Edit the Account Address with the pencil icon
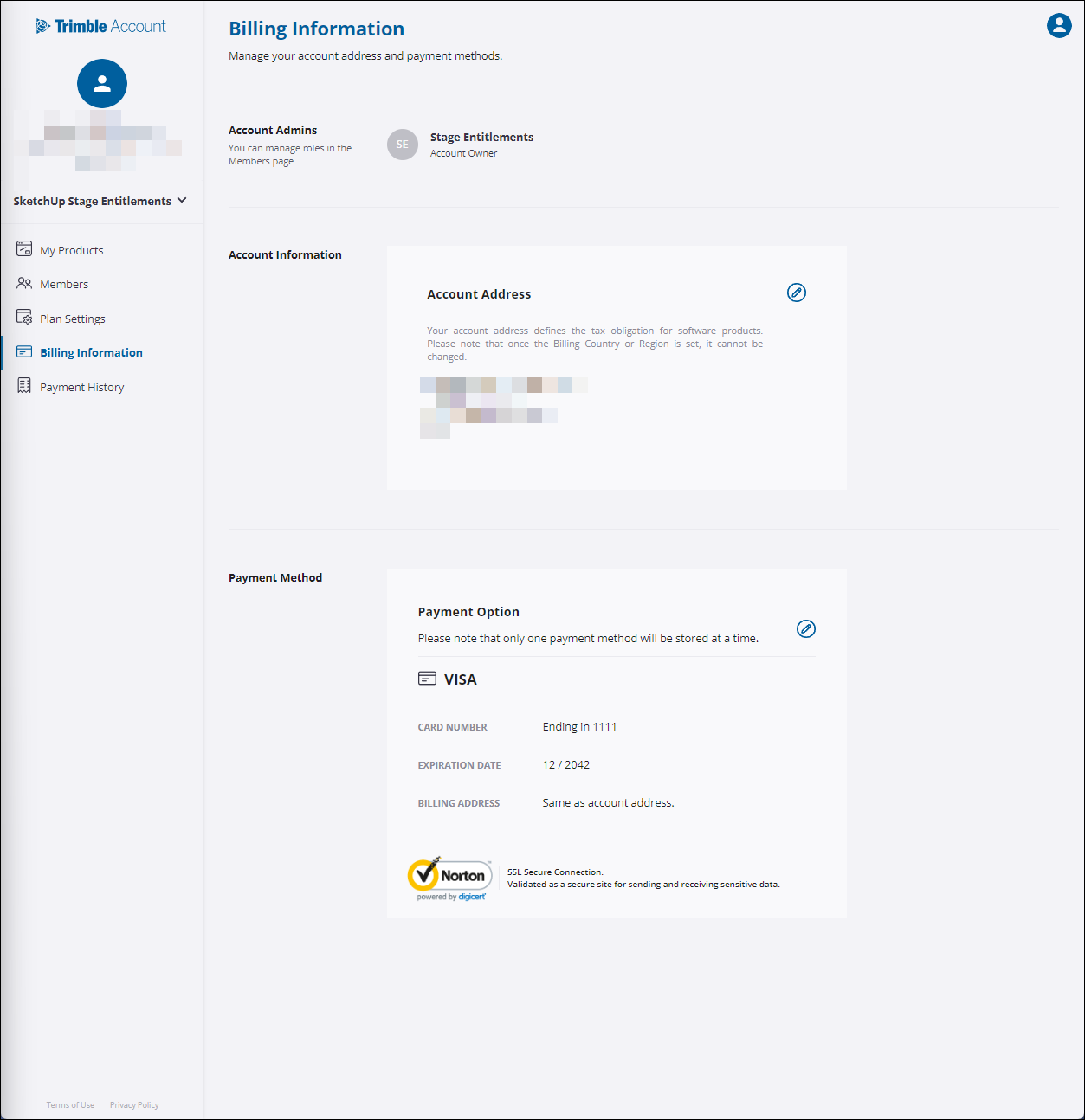The height and width of the screenshot is (1120, 1085). click(797, 293)
